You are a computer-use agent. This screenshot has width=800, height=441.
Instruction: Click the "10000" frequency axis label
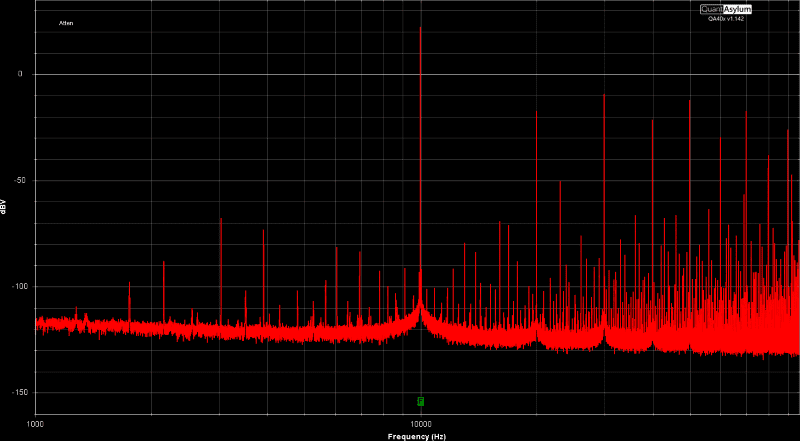[420, 423]
